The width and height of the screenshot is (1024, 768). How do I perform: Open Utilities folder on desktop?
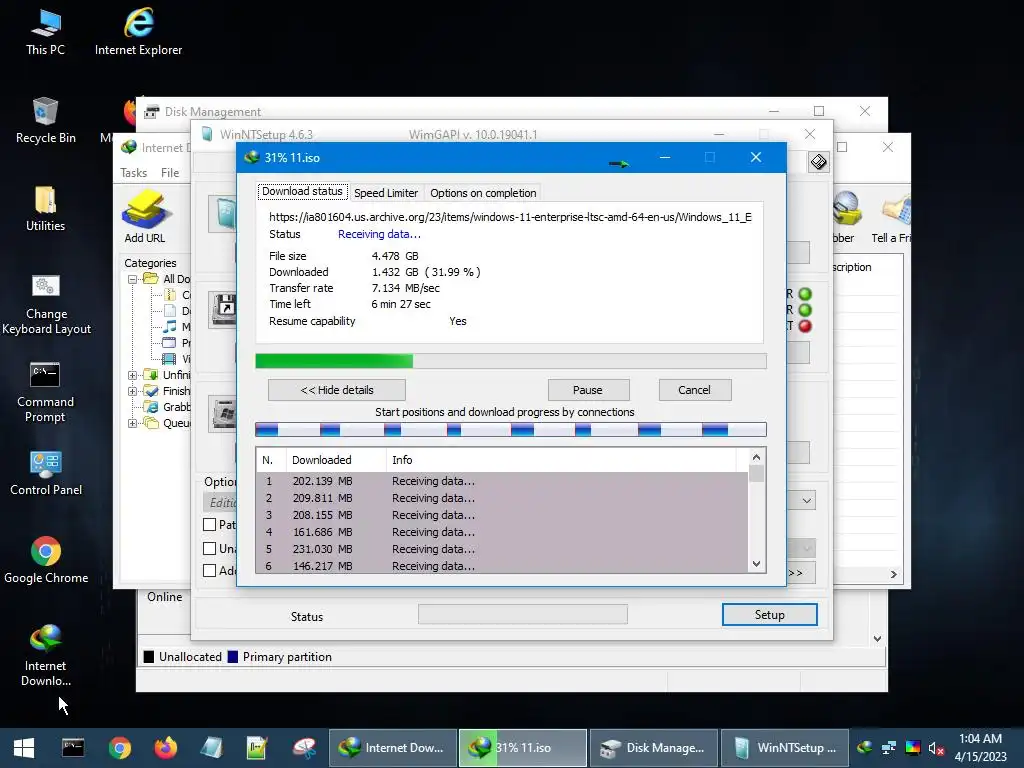(x=46, y=208)
